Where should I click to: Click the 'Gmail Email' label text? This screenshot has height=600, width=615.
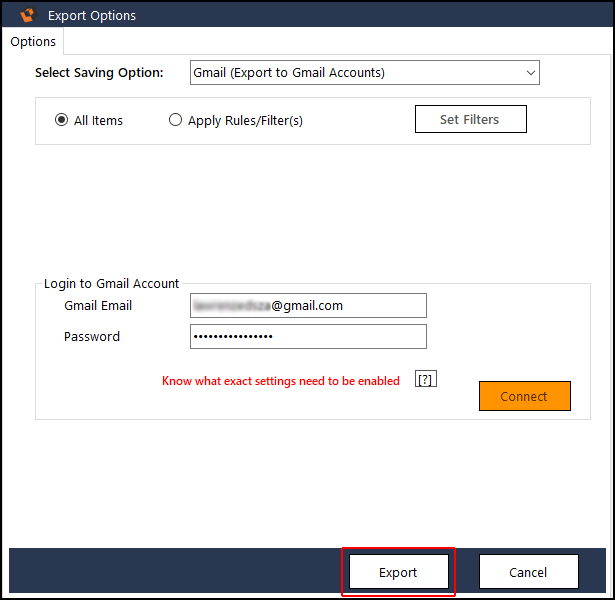(x=98, y=305)
